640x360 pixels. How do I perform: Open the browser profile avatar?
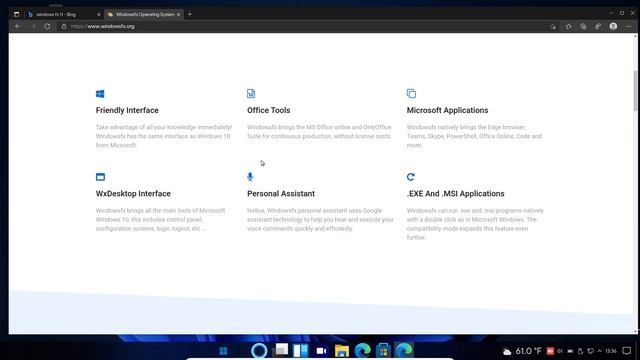coord(613,26)
